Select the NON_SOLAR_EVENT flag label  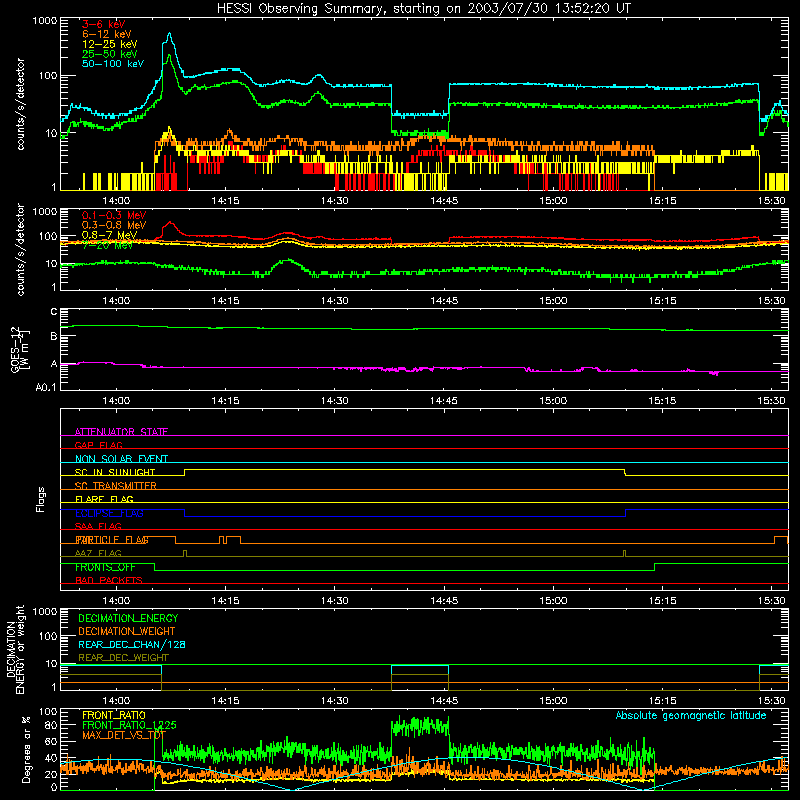click(x=121, y=459)
